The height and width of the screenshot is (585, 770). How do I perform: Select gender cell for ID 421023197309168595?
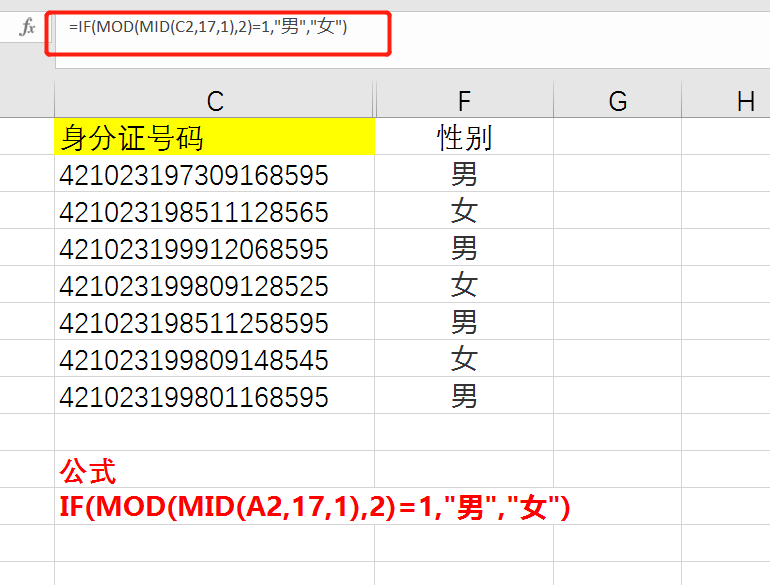pos(464,173)
